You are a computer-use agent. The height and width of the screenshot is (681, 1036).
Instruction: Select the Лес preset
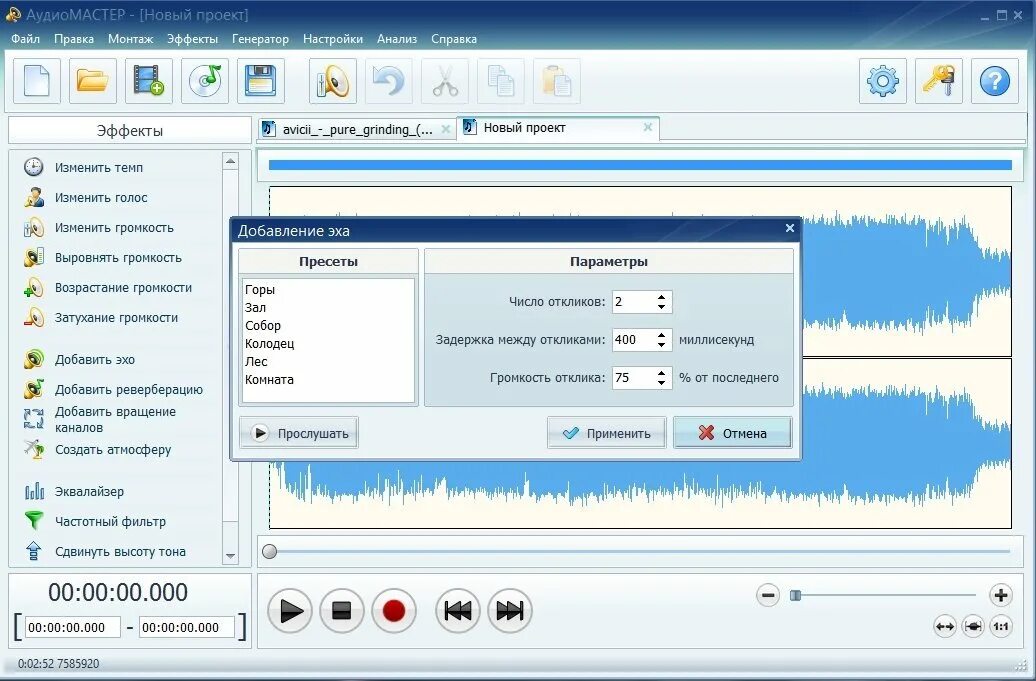[256, 361]
